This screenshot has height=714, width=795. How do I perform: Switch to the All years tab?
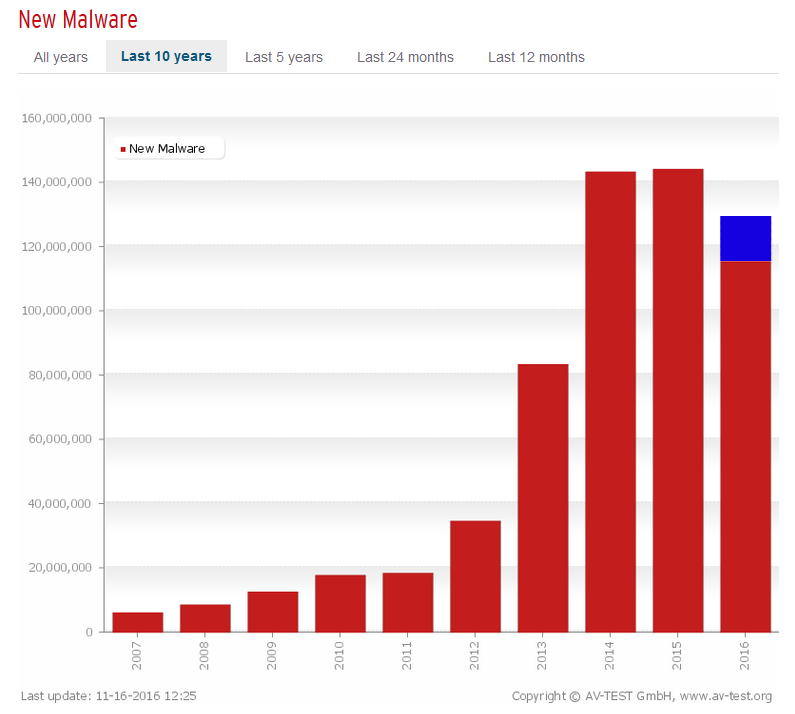click(60, 57)
